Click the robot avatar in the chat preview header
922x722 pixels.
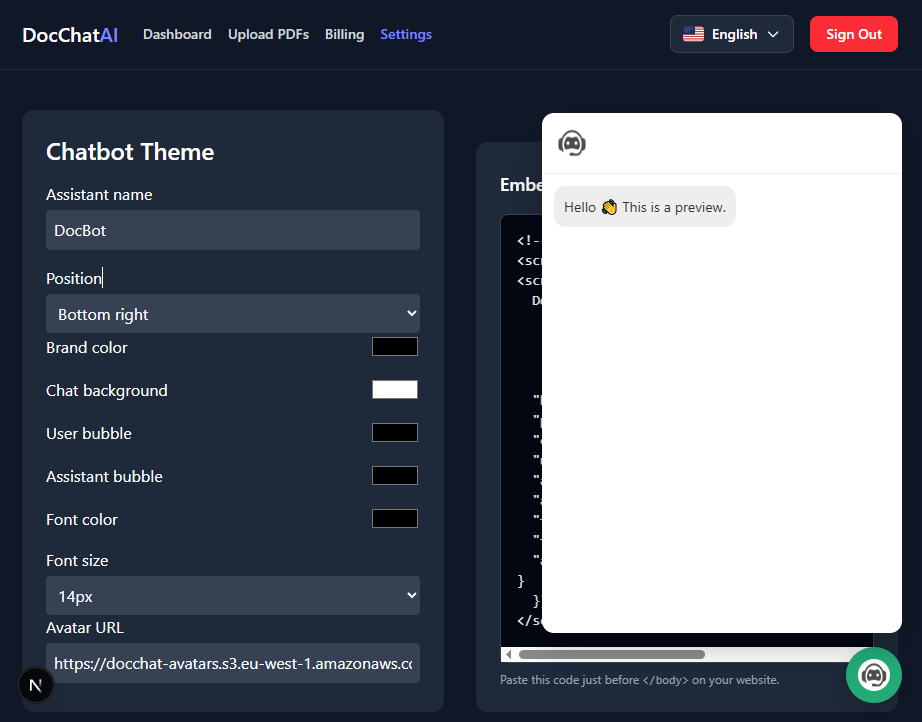pyautogui.click(x=572, y=143)
